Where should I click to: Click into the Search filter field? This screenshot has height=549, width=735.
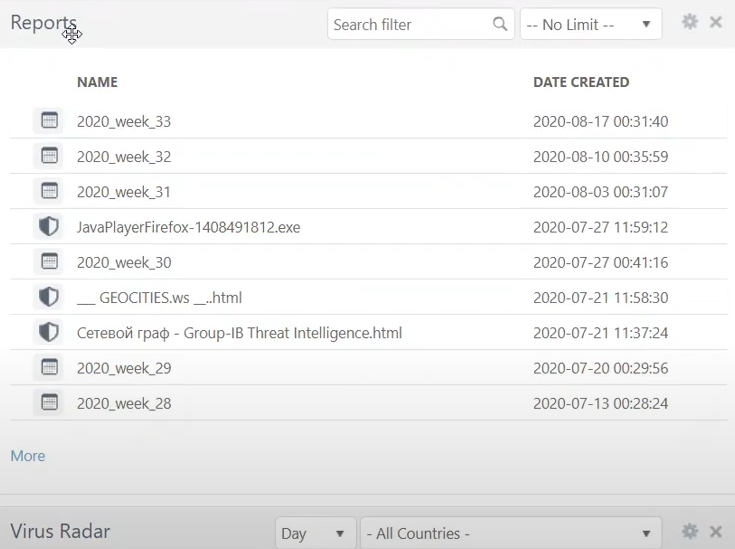tap(410, 24)
